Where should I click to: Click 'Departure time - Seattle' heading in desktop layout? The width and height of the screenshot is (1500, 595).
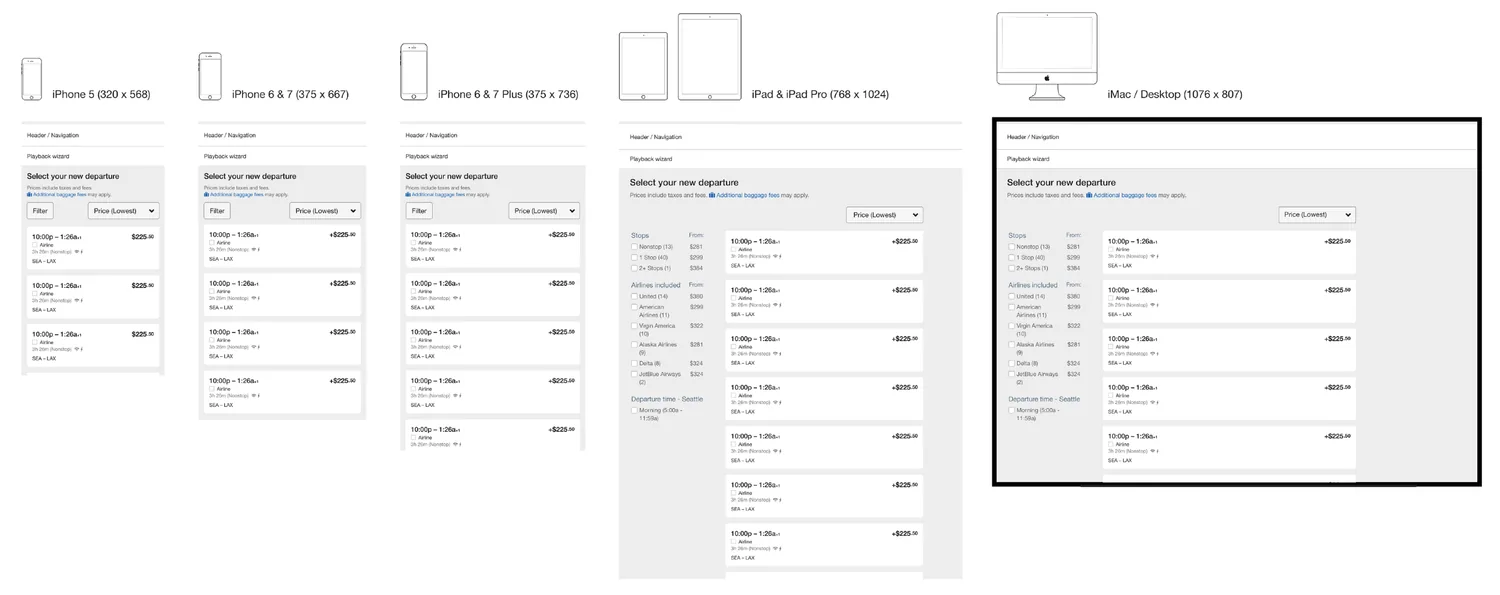tap(1044, 399)
